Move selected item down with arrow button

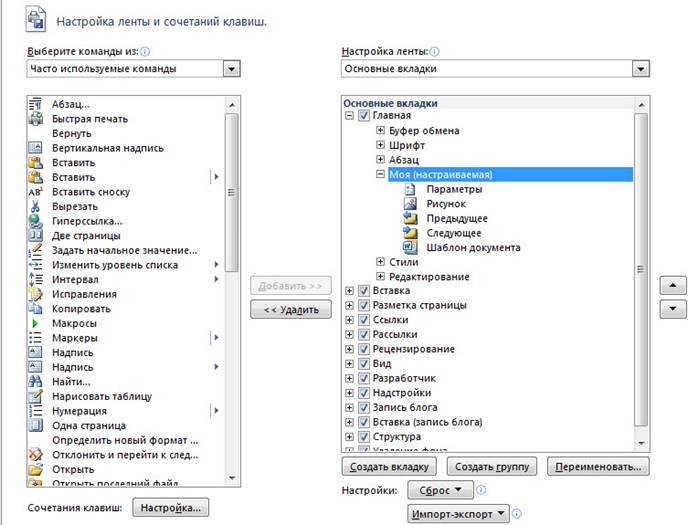point(673,309)
